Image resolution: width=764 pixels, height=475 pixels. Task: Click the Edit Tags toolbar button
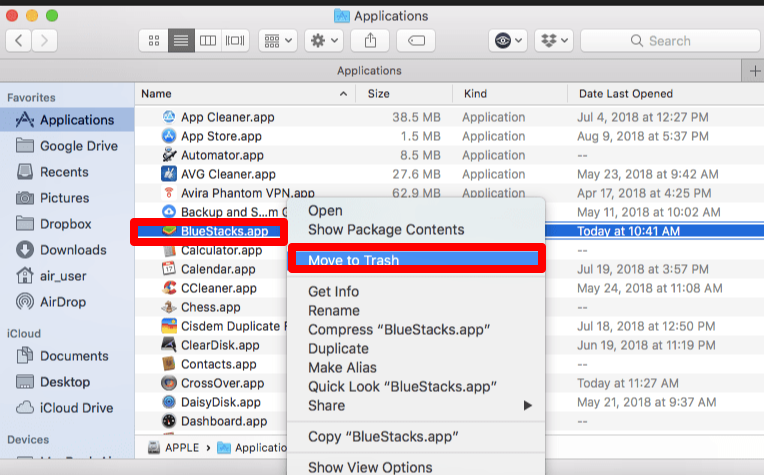[416, 40]
